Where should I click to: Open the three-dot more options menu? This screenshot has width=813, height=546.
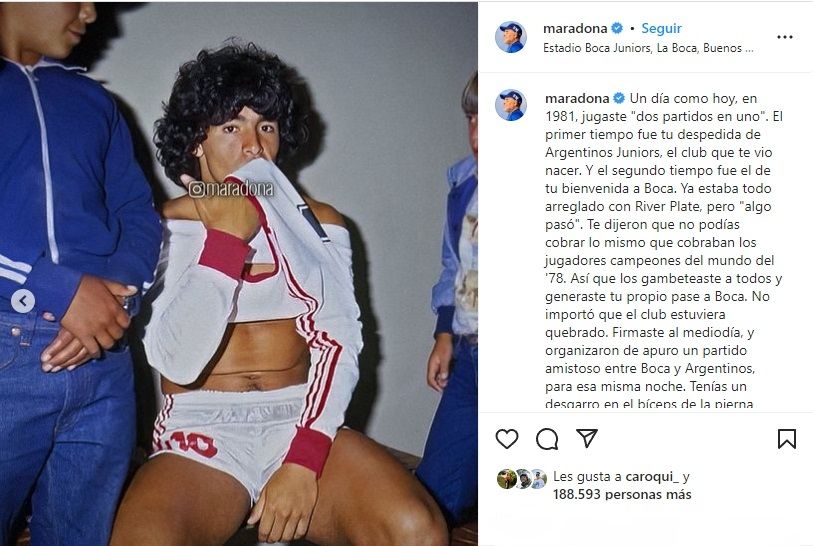784,37
